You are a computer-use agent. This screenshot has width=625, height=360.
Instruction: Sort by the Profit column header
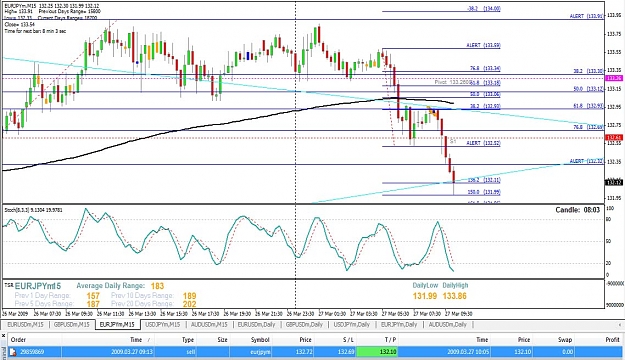[612, 340]
